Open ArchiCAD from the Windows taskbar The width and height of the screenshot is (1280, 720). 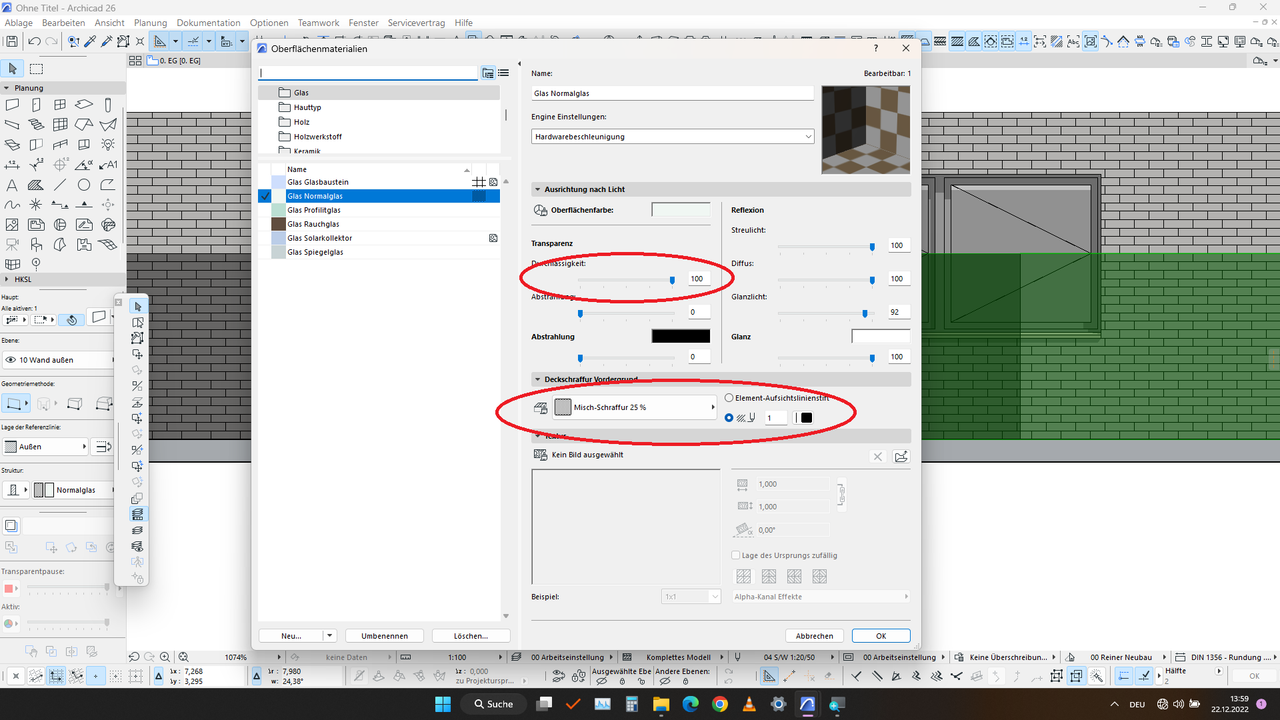(x=806, y=704)
